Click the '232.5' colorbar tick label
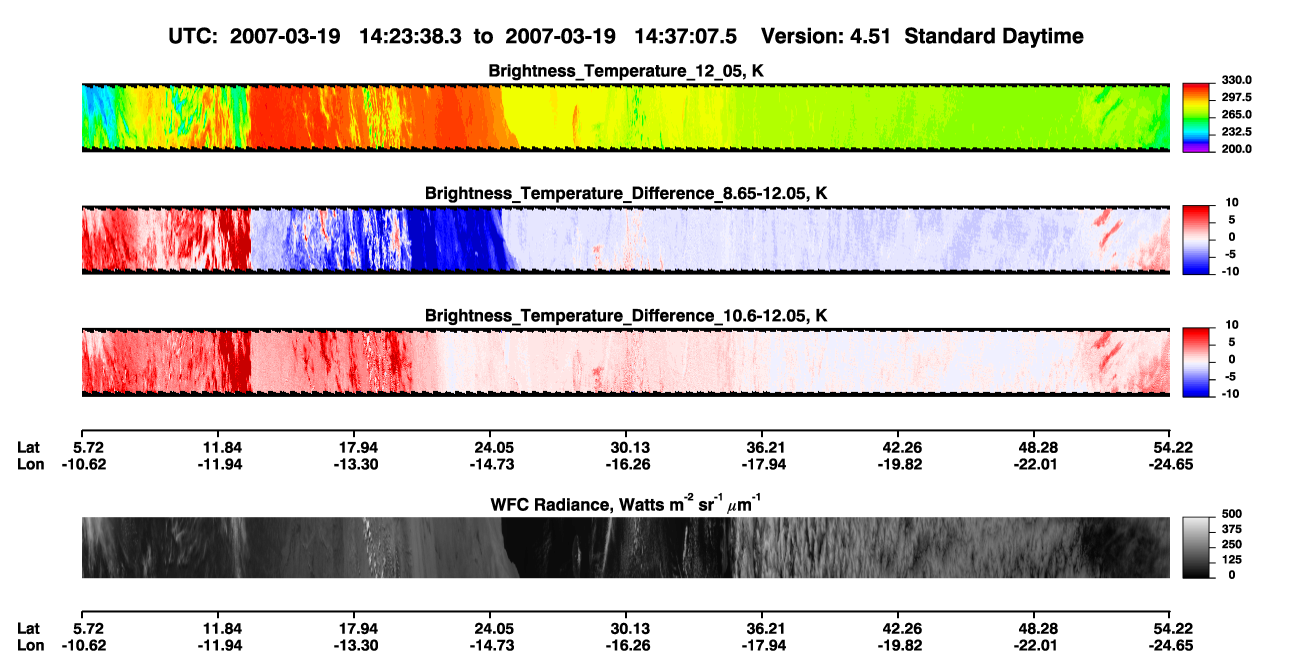Screen dimensions: 1300x667 click(1236, 131)
